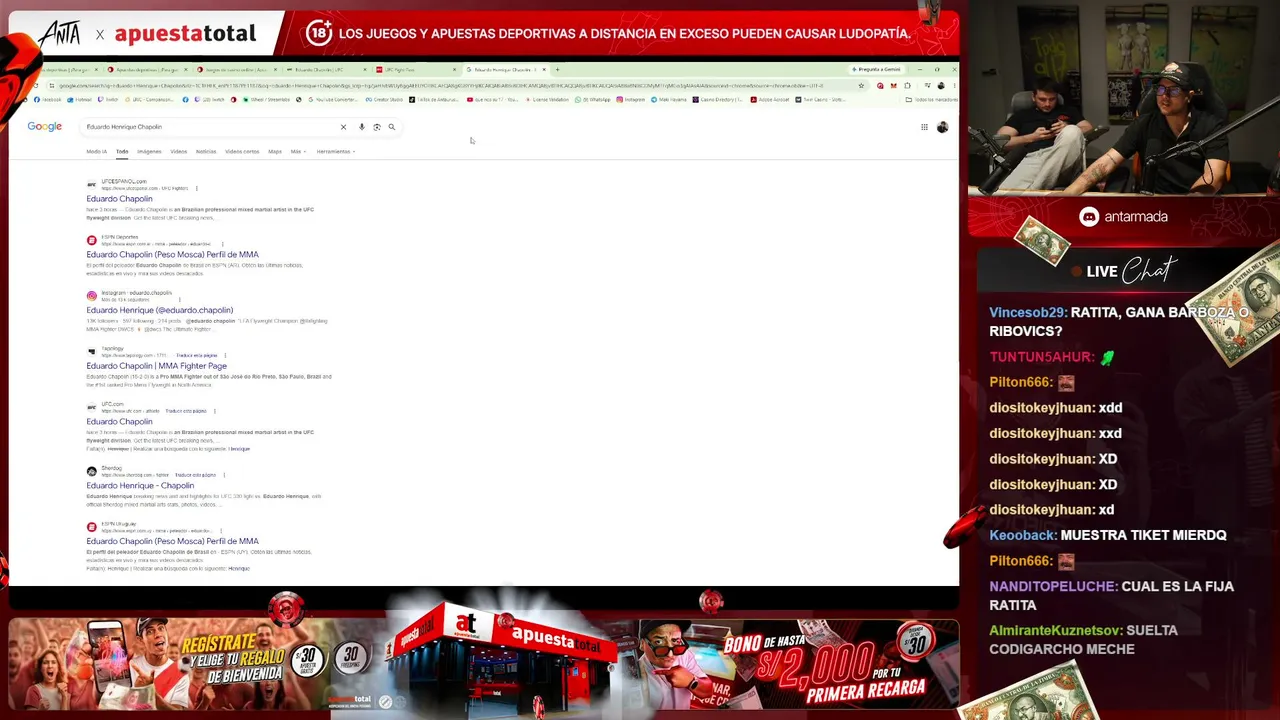Click the TUNTUN5AHUR chat username
This screenshot has height=720, width=1280.
pos(1039,357)
